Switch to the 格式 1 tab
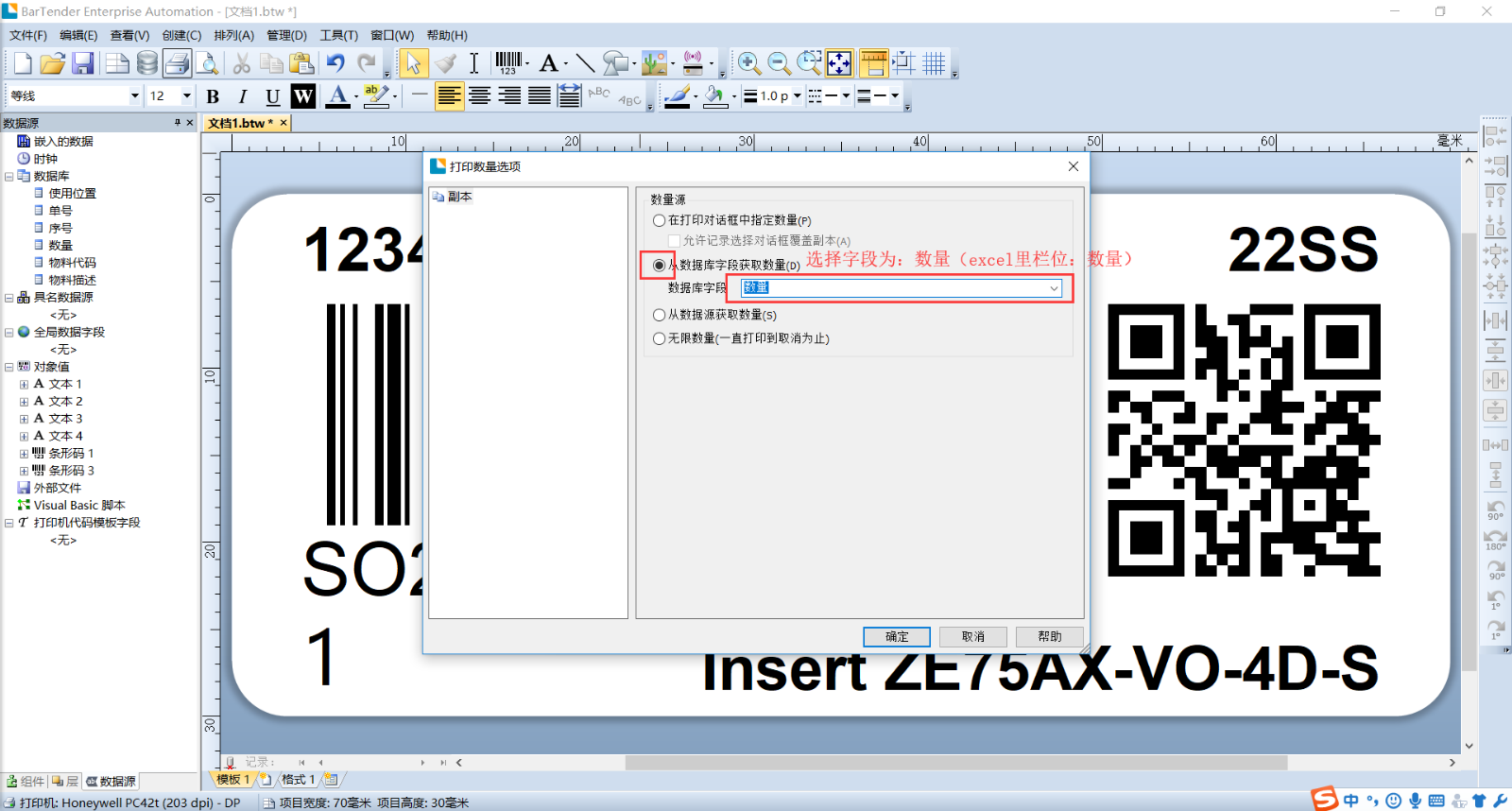 (x=297, y=780)
